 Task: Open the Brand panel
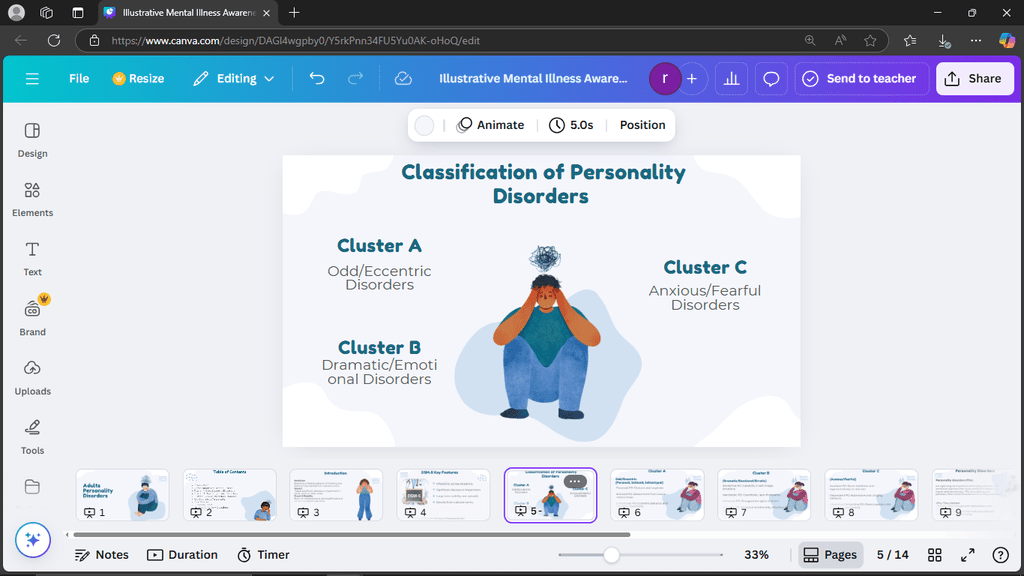tap(32, 318)
